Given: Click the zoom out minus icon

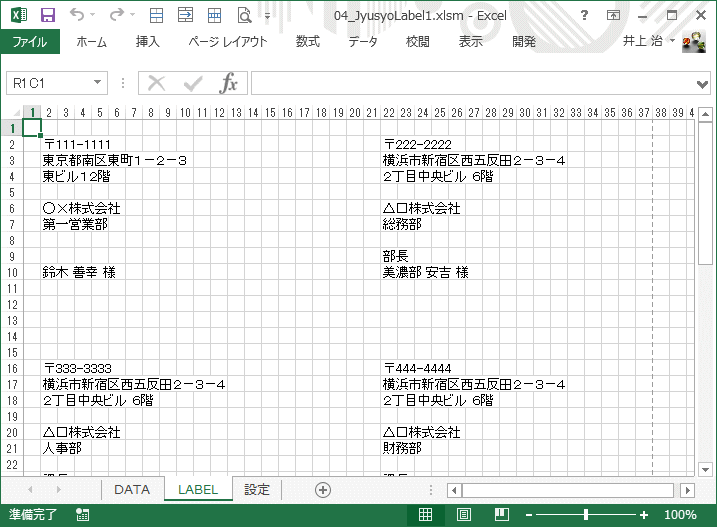Looking at the screenshot, I should click(529, 515).
